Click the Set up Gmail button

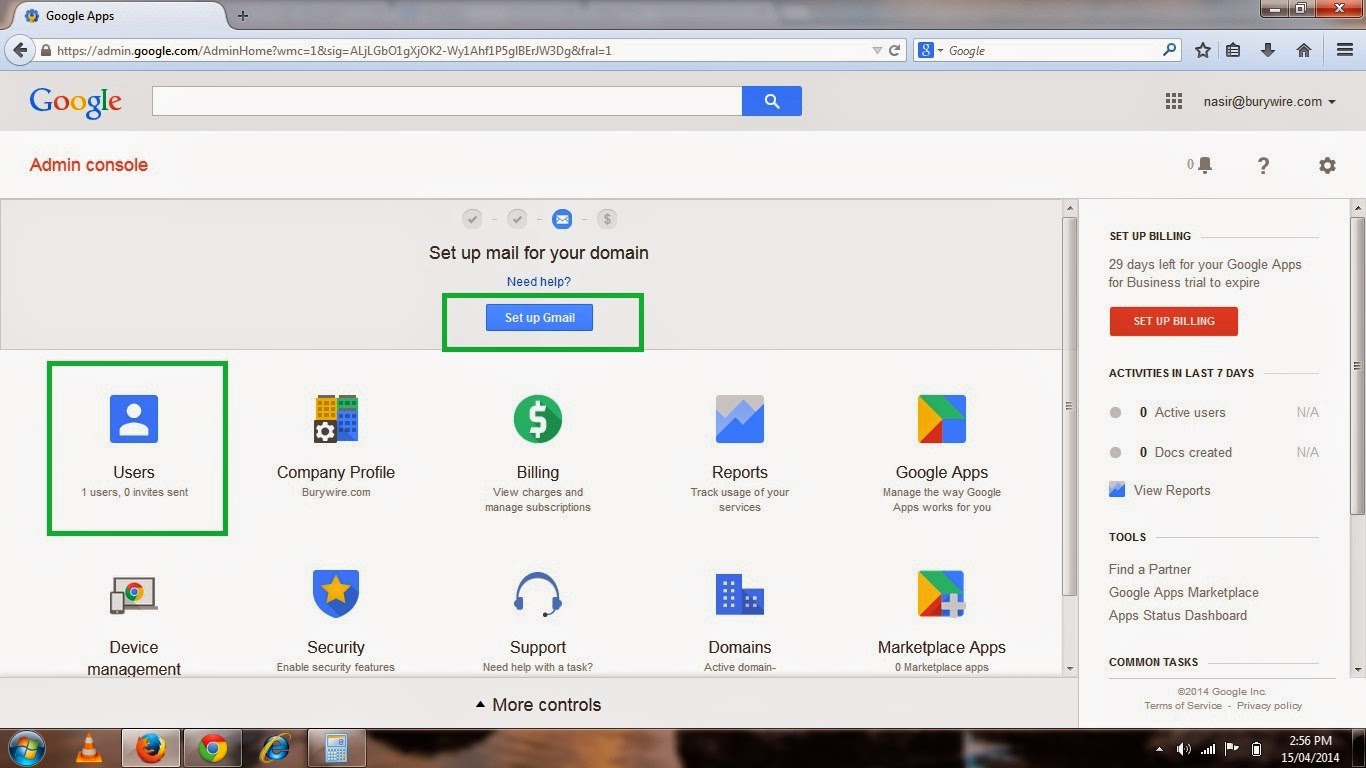tap(539, 317)
